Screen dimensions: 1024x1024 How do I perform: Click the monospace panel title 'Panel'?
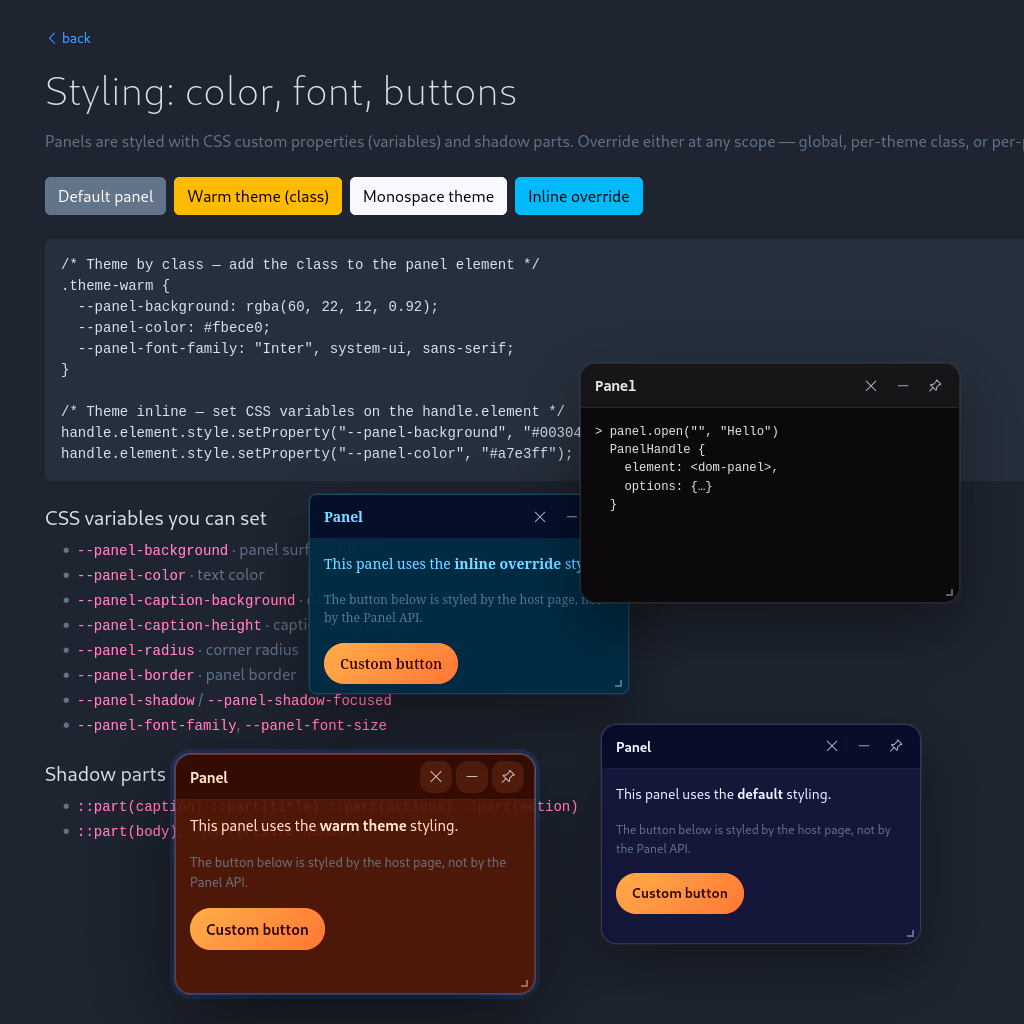pyautogui.click(x=615, y=386)
